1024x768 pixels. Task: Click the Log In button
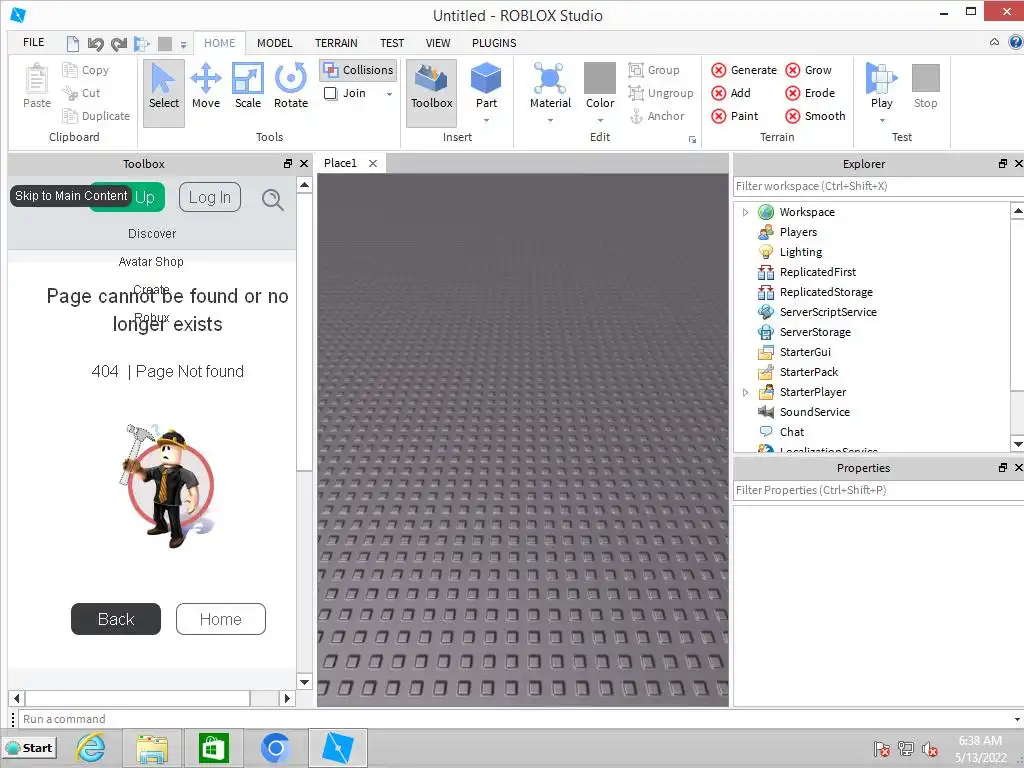[x=210, y=197]
